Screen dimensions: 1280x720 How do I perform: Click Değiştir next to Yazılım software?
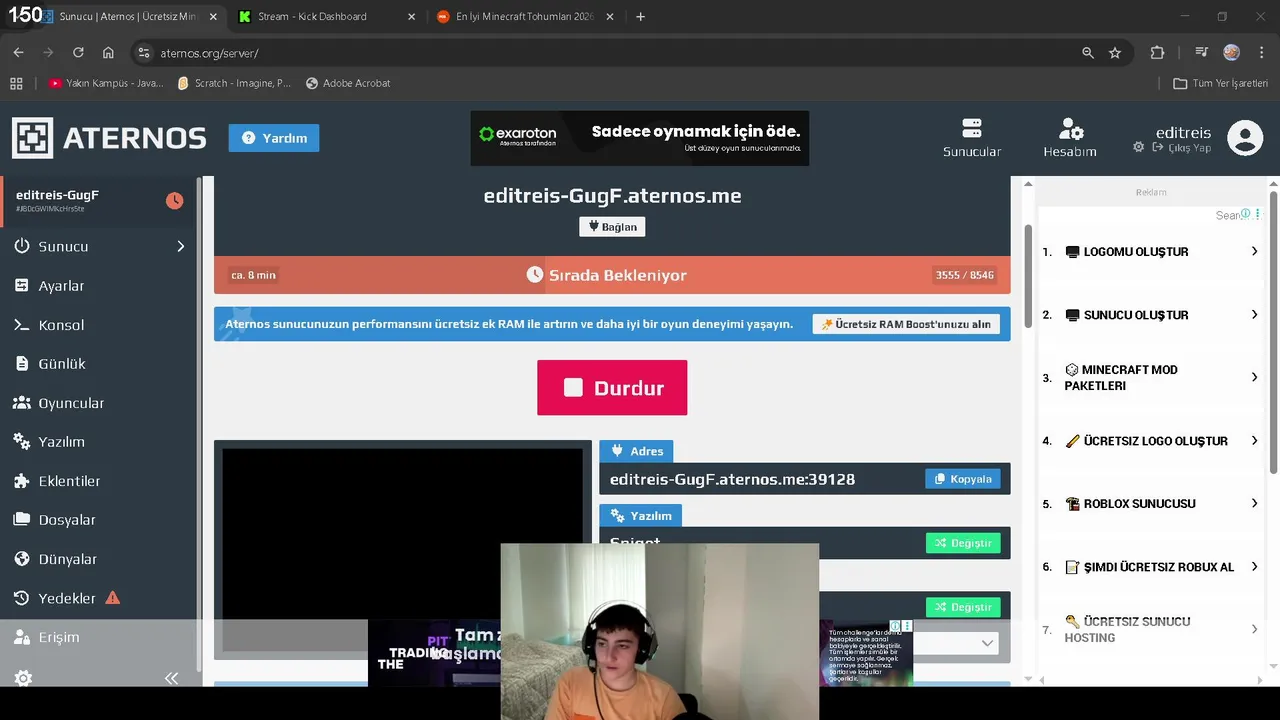(963, 543)
